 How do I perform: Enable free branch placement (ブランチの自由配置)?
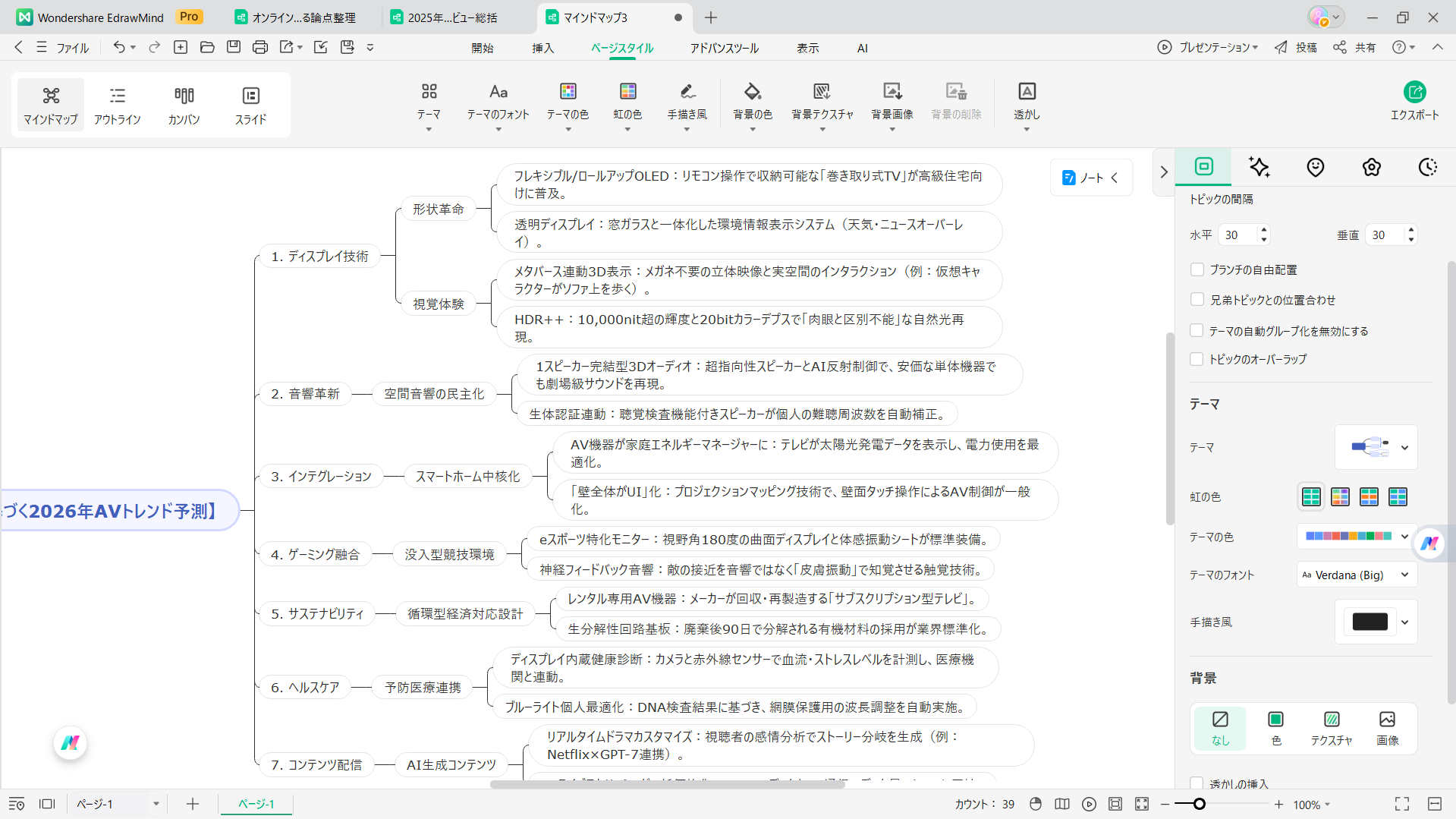1197,269
